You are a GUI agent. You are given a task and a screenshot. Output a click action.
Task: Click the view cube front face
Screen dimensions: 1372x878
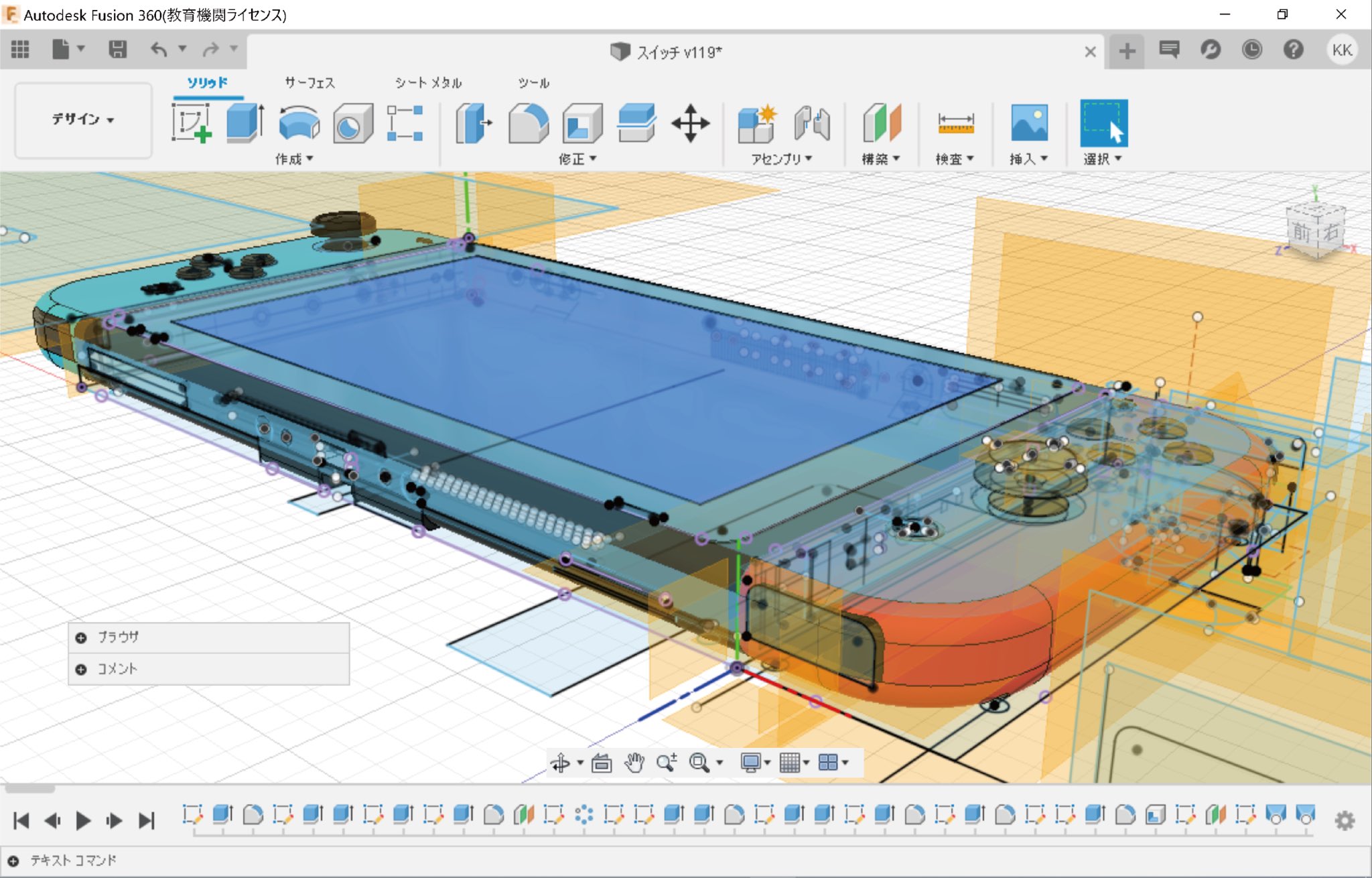point(1302,232)
